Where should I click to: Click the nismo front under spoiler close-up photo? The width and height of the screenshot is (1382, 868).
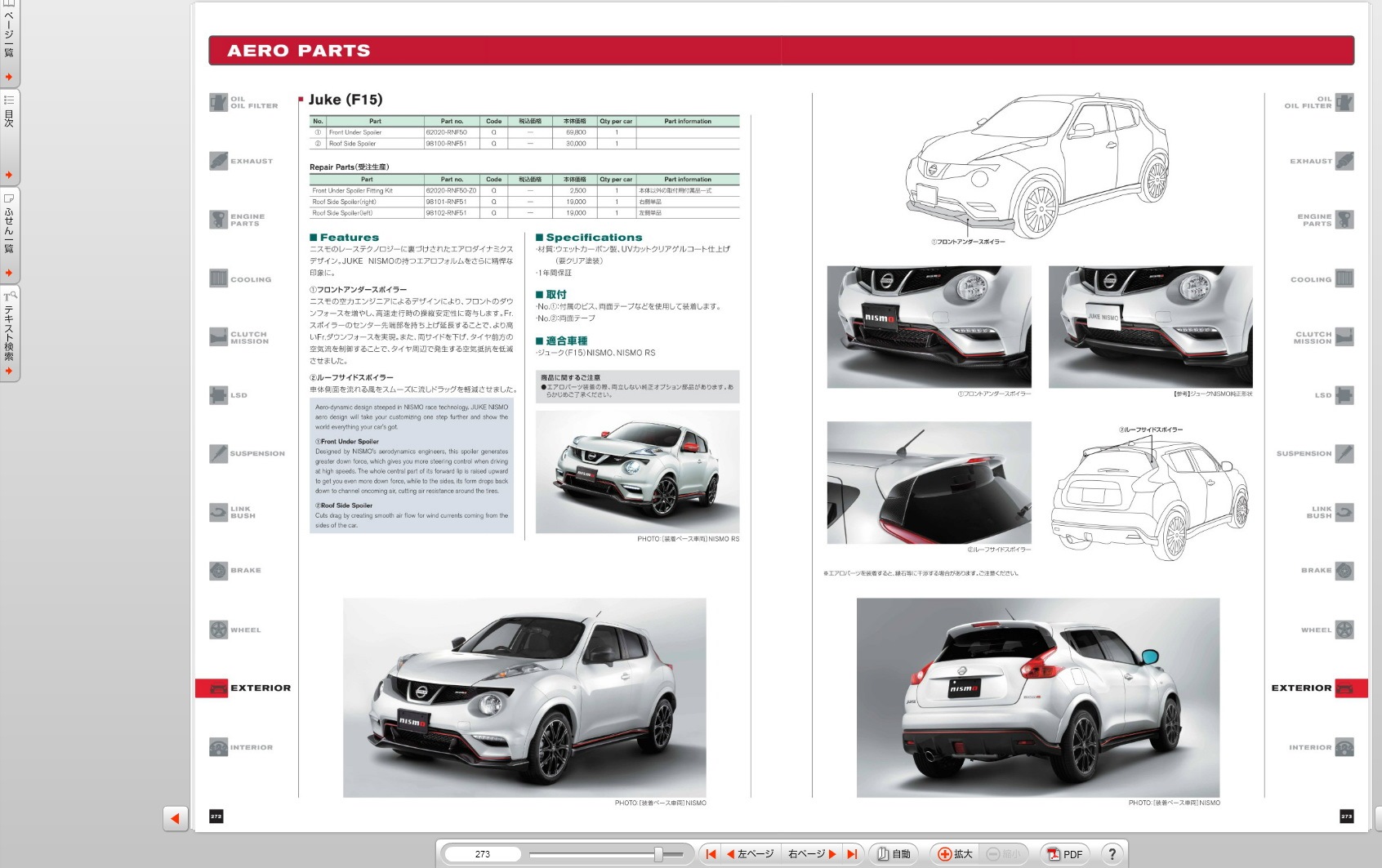(x=930, y=327)
